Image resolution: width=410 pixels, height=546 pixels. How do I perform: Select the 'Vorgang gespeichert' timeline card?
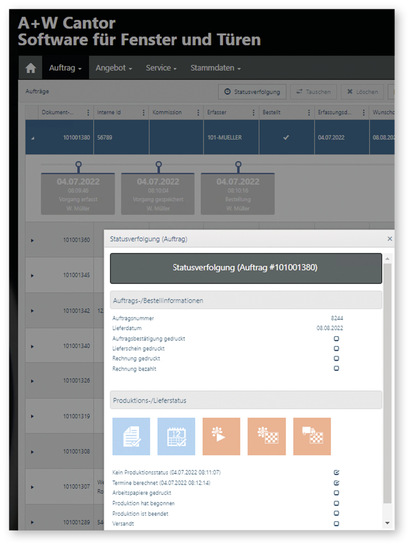(x=158, y=194)
